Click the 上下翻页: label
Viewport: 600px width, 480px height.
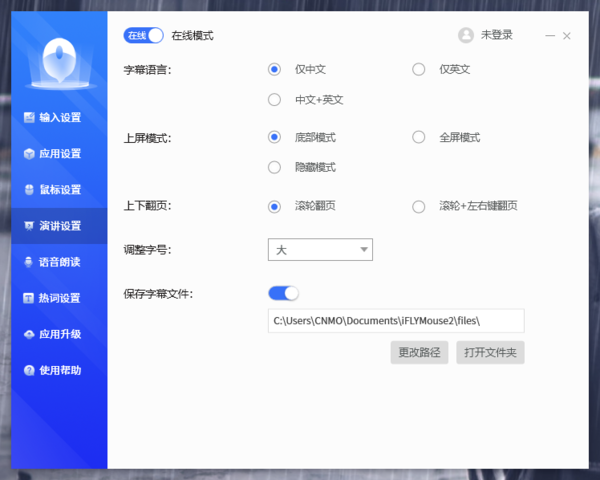[x=147, y=206]
